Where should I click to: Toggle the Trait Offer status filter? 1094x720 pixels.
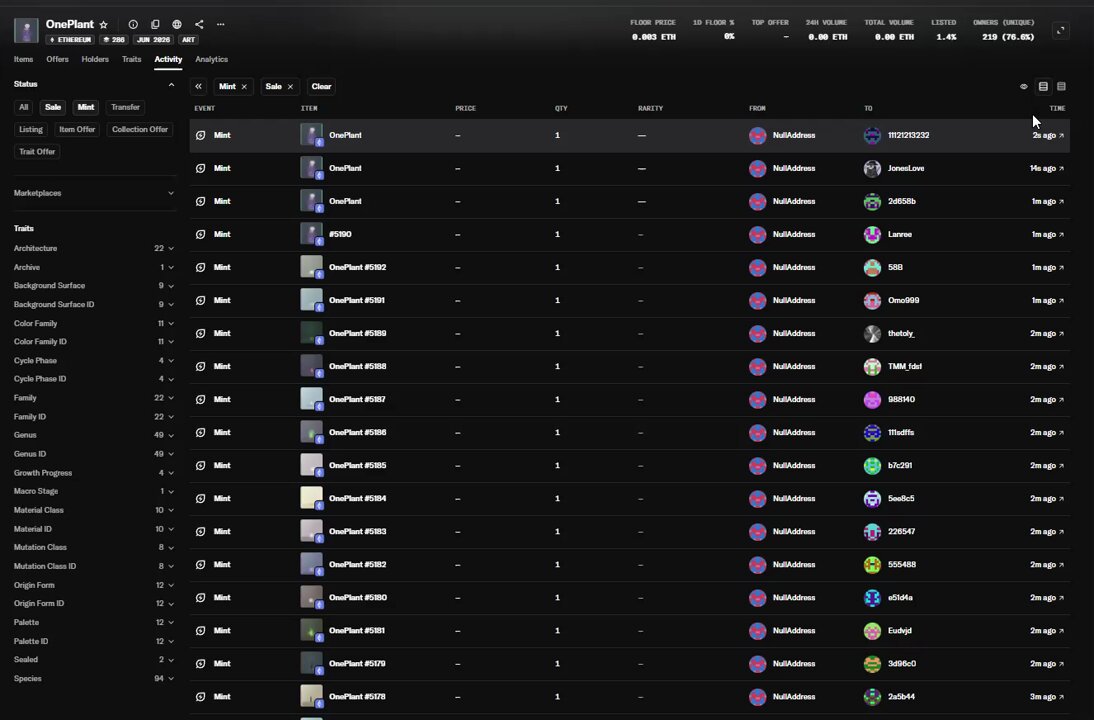(x=37, y=151)
